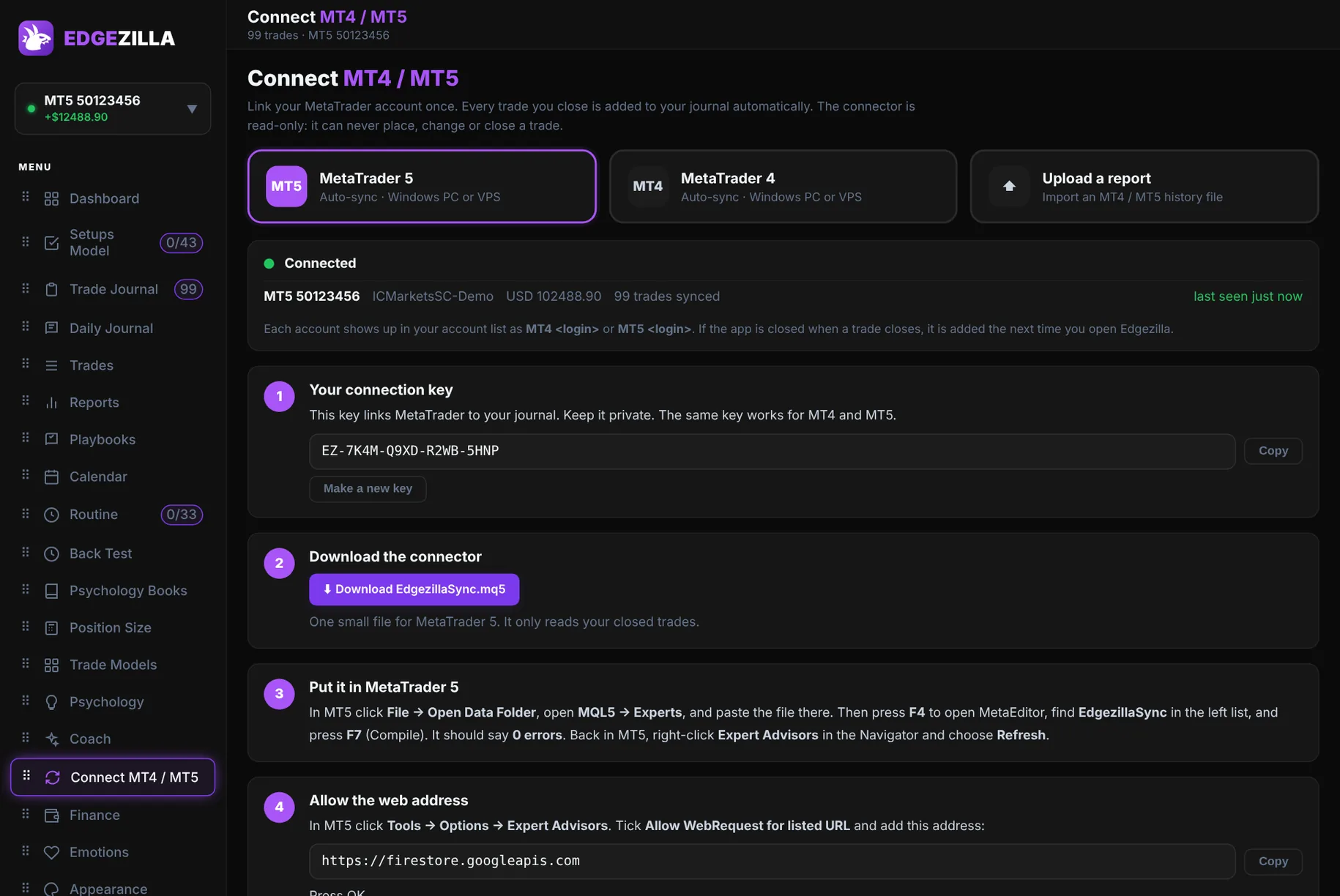This screenshot has width=1340, height=896.
Task: Open the Calendar icon in menu
Action: [51, 477]
